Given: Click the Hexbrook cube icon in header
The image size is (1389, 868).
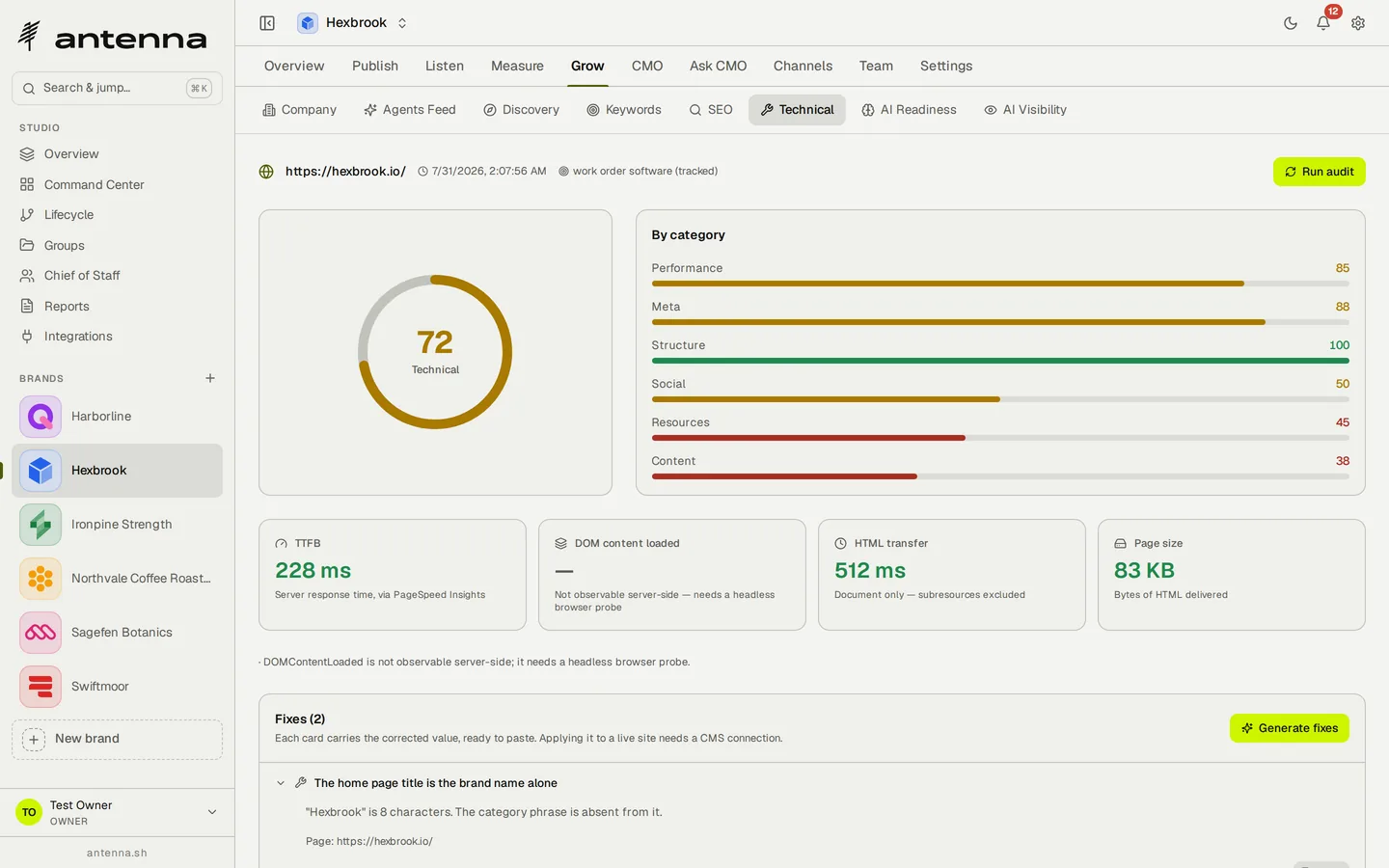Looking at the screenshot, I should [308, 23].
